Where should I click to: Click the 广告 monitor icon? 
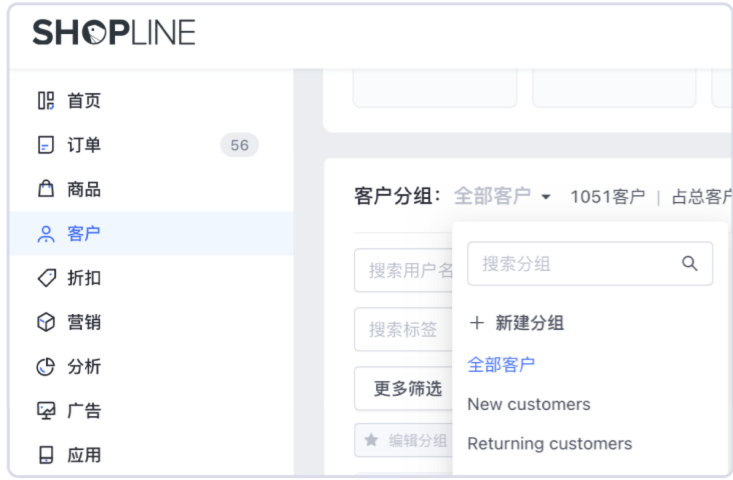(x=46, y=411)
